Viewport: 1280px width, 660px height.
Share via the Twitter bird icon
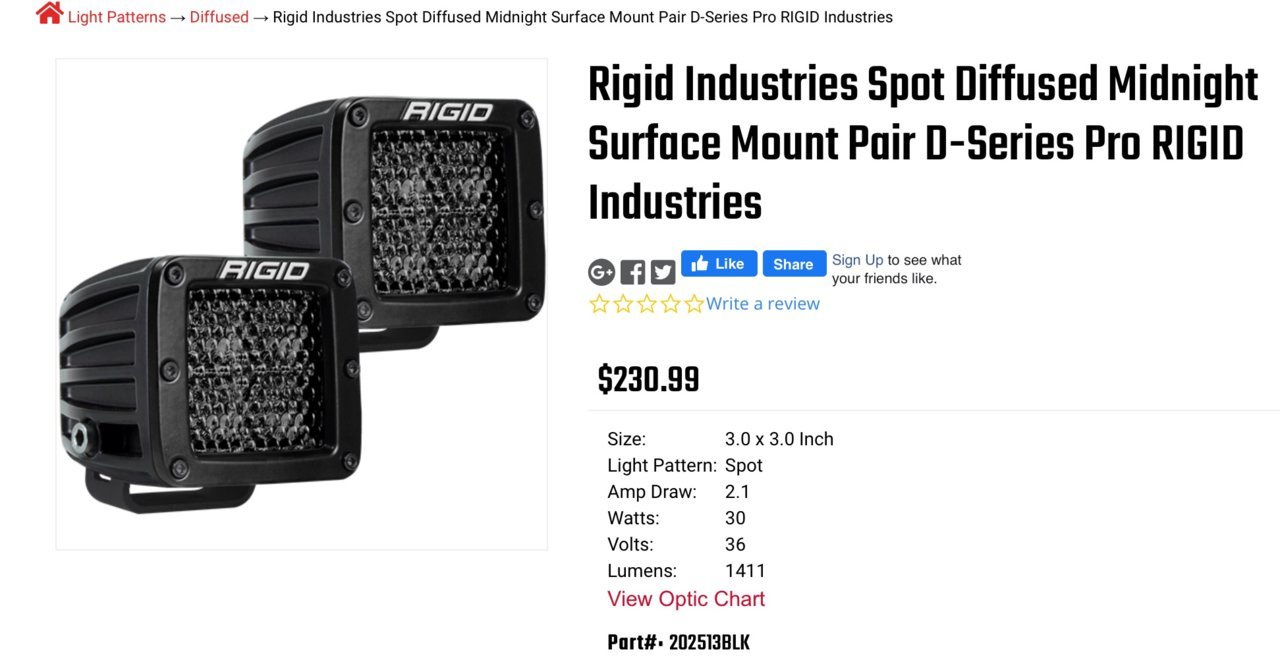pyautogui.click(x=663, y=272)
